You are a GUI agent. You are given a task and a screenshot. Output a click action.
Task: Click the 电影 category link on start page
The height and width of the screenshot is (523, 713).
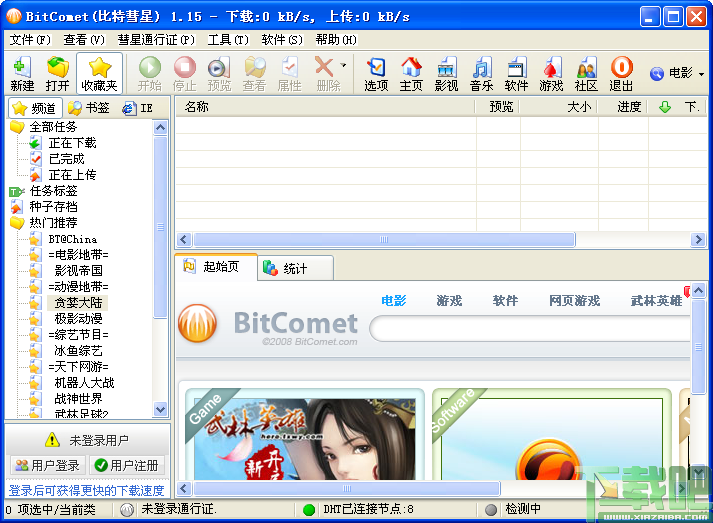point(393,301)
